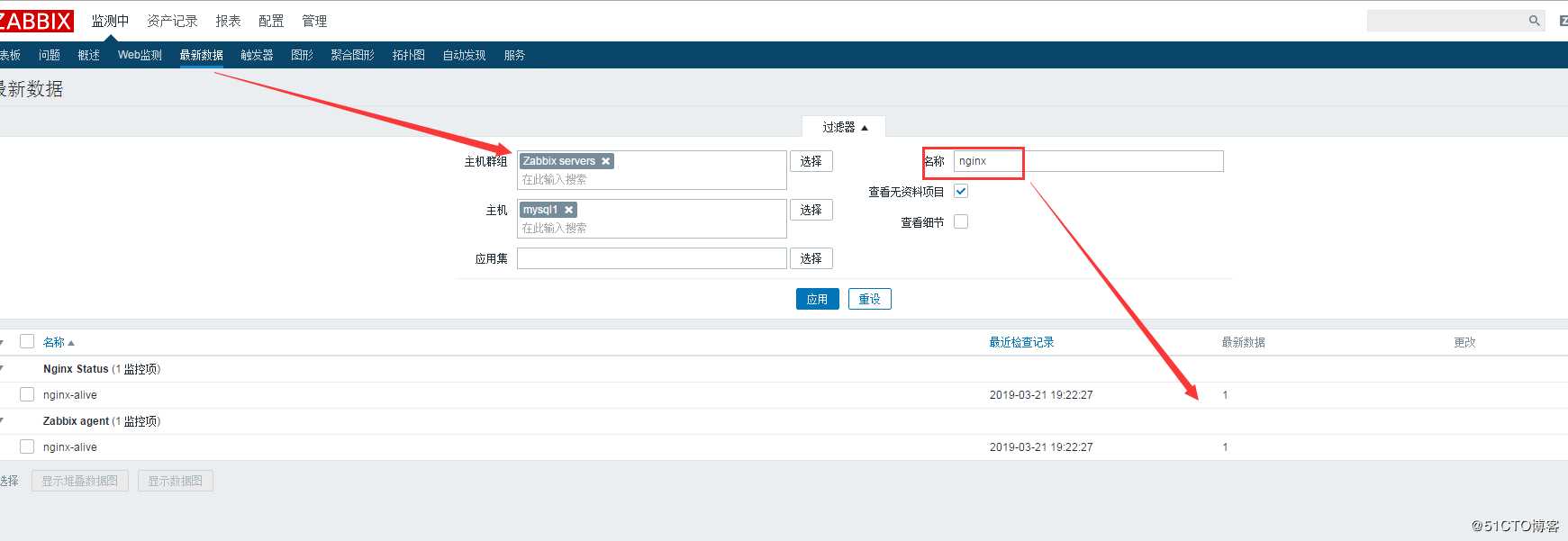Go to 服务 submenu

514,55
